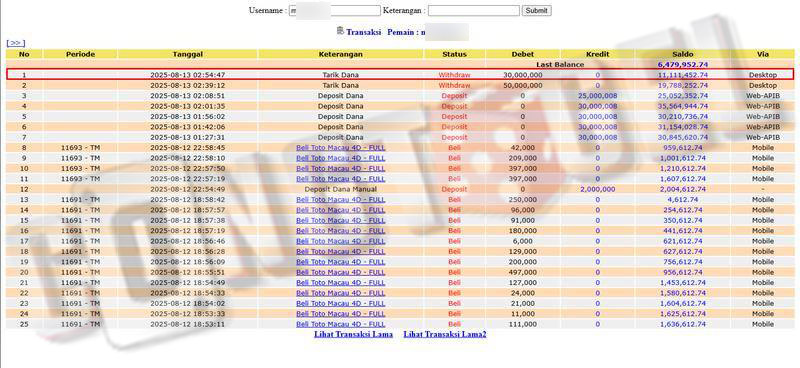Open Beli Toto Macau link in row 8
The image size is (800, 368).
pyautogui.click(x=340, y=148)
